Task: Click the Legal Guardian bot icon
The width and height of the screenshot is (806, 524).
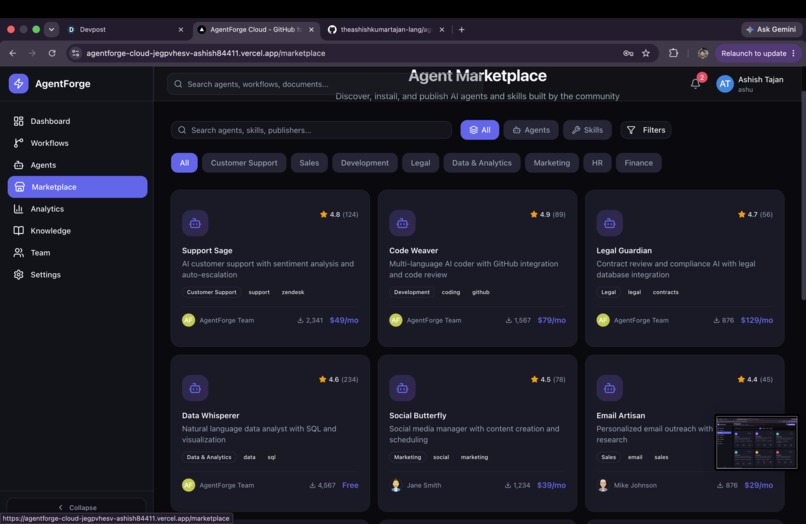Action: click(609, 223)
